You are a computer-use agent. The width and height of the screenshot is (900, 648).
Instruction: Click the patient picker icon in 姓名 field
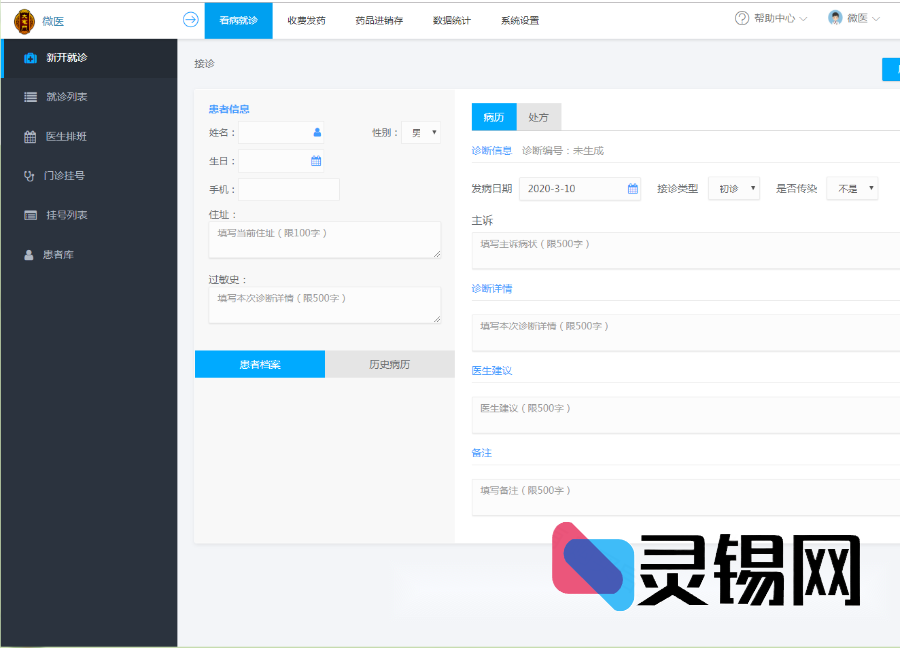pyautogui.click(x=317, y=132)
